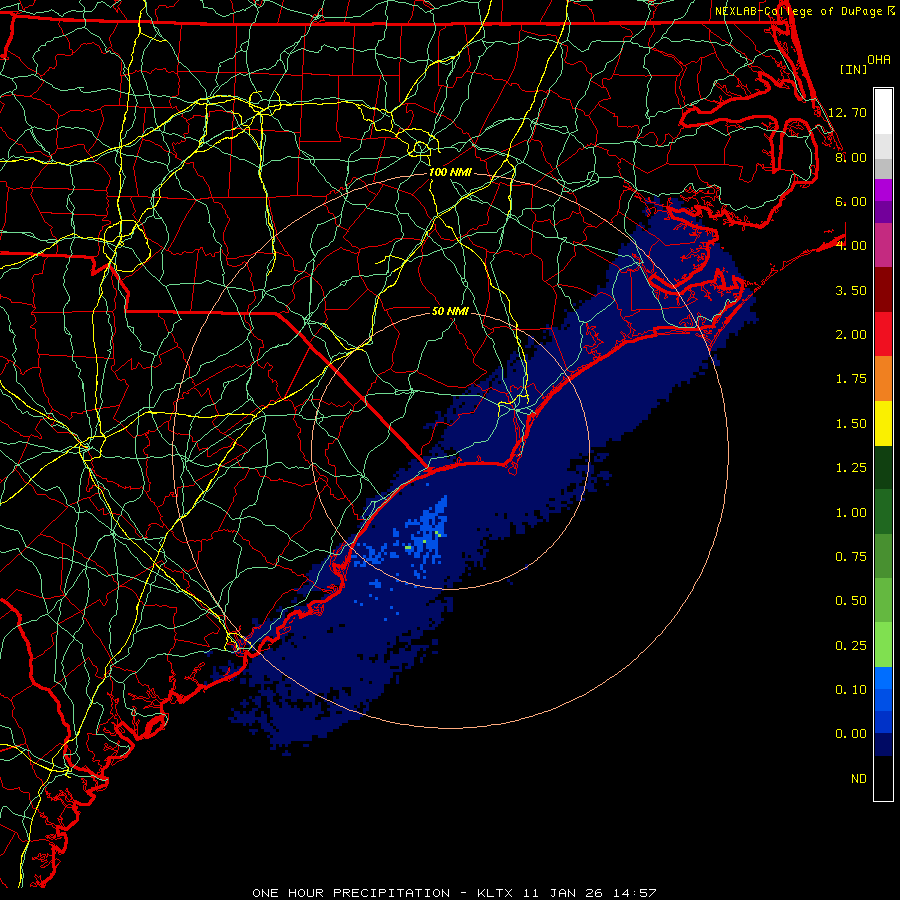Click the "14:57" timestamp text
This screenshot has width=900, height=900.
636,893
